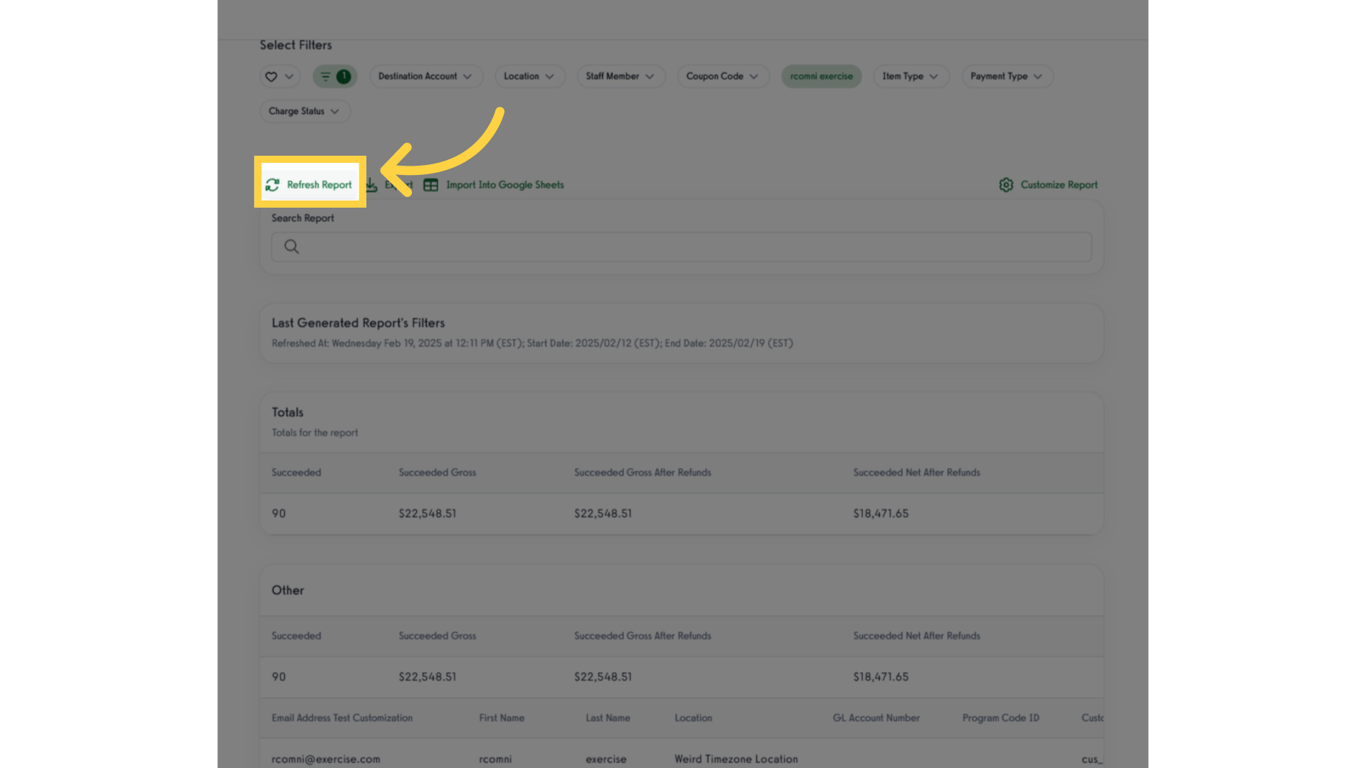The image size is (1366, 768).
Task: Expand the Item Type filter
Action: [910, 76]
